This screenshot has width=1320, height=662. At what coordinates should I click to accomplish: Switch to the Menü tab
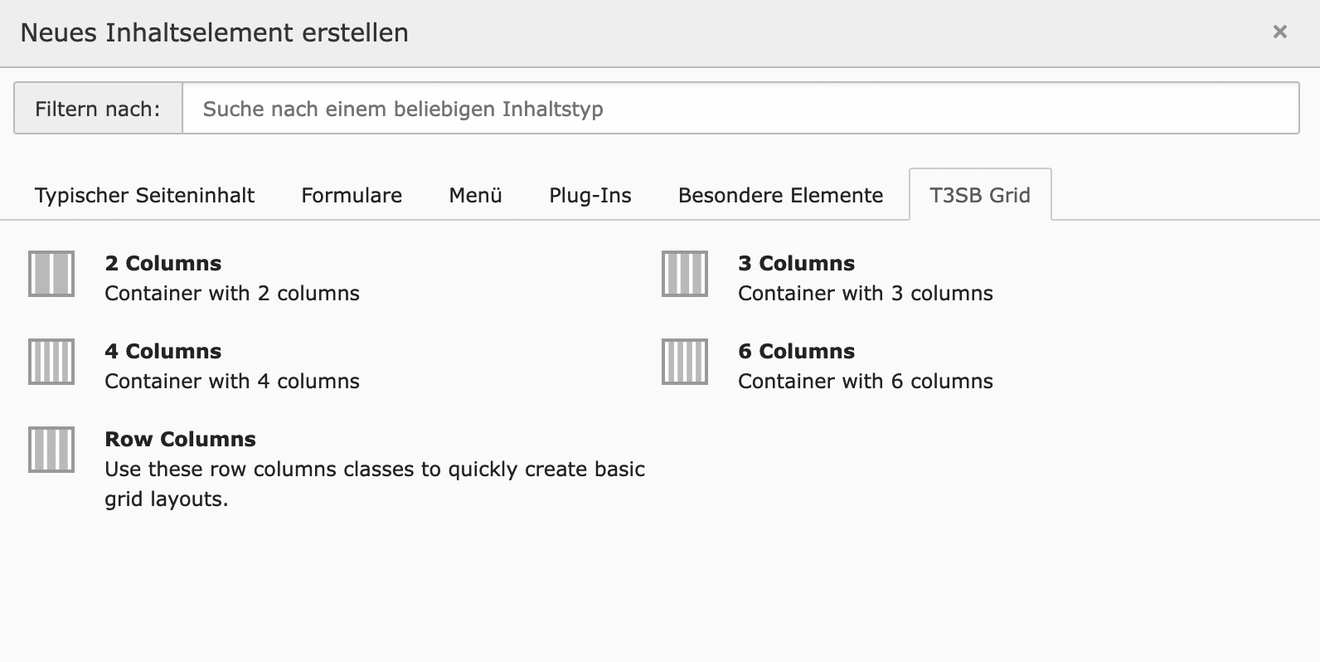pos(476,195)
